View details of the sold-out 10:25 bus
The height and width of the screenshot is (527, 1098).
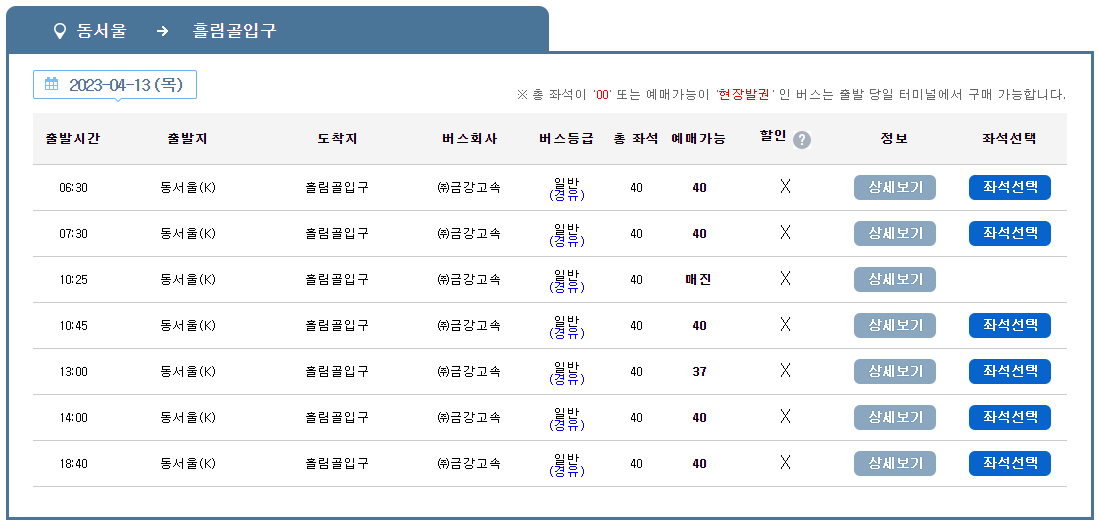pos(894,280)
